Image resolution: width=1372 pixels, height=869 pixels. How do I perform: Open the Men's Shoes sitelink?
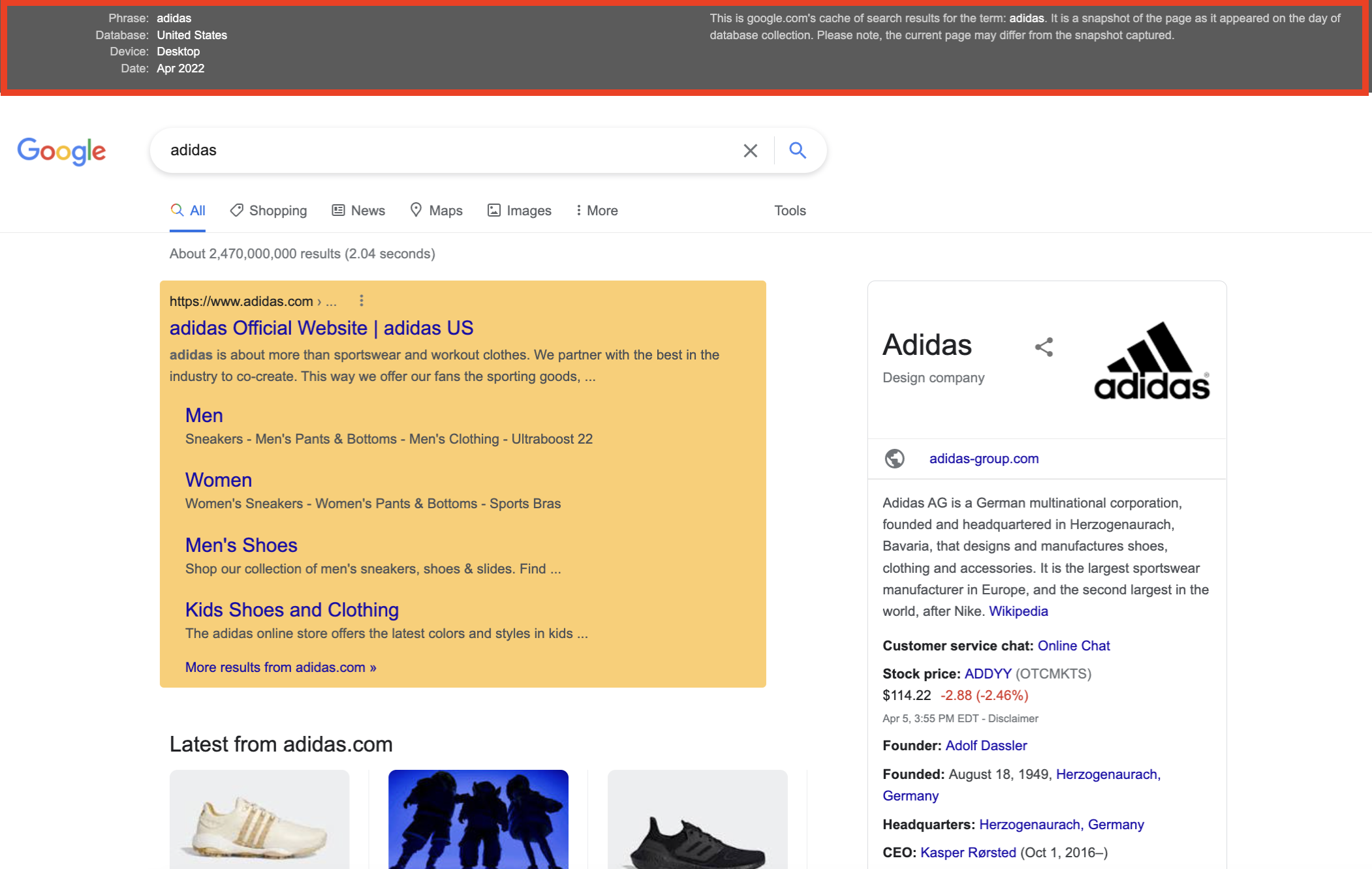(x=240, y=545)
